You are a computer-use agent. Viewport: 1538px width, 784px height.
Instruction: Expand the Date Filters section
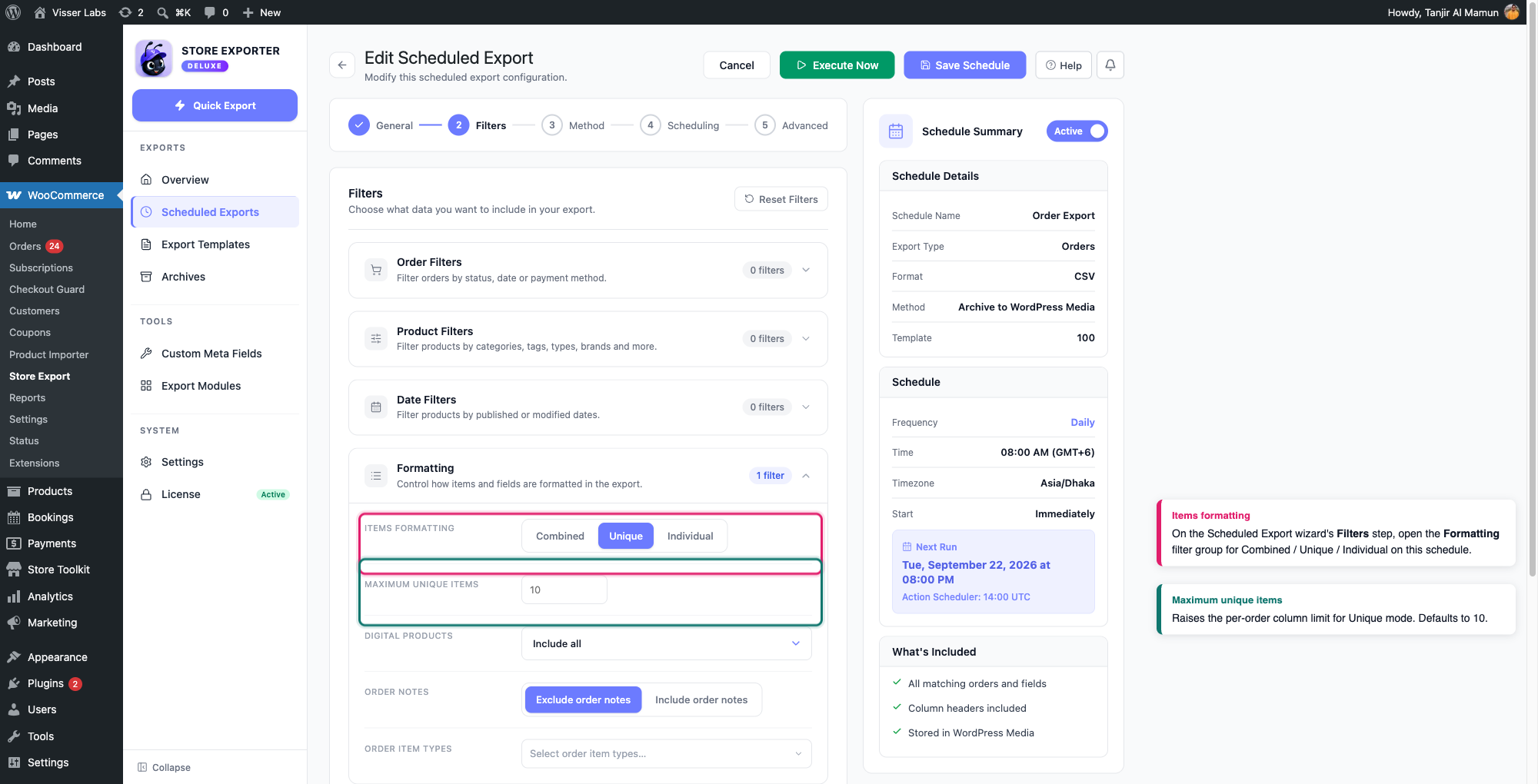point(806,407)
